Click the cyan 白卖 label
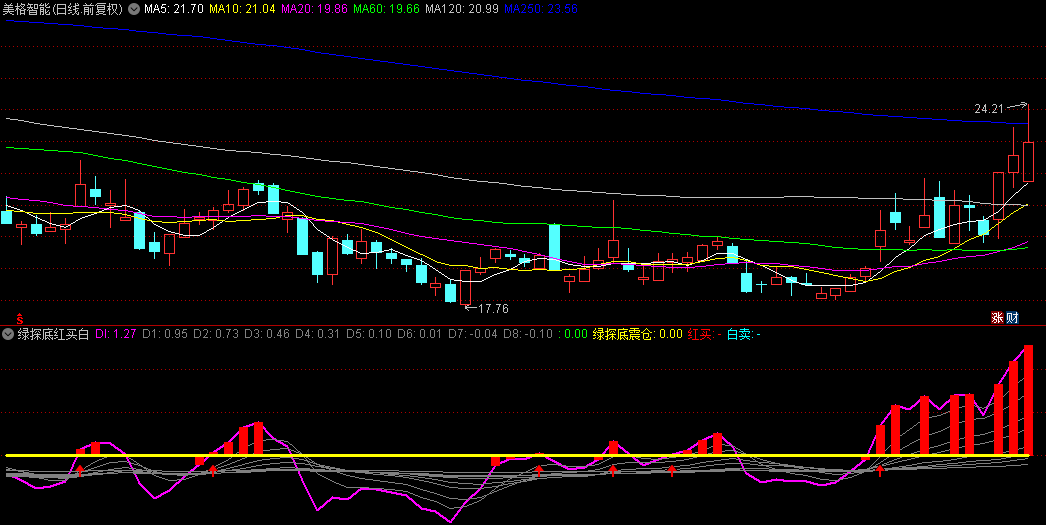Viewport: 1046px width, 525px height. click(x=744, y=334)
